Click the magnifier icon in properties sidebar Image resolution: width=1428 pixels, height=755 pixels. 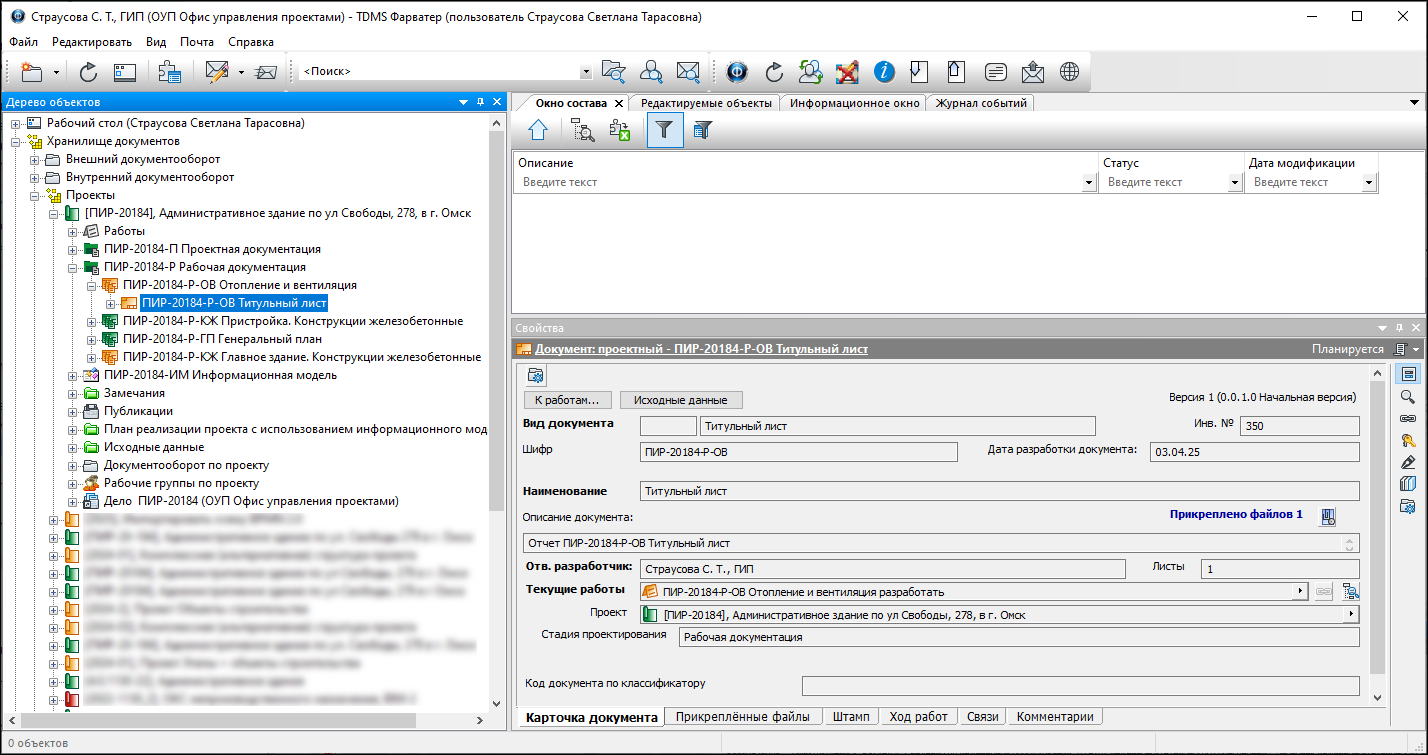tap(1408, 398)
